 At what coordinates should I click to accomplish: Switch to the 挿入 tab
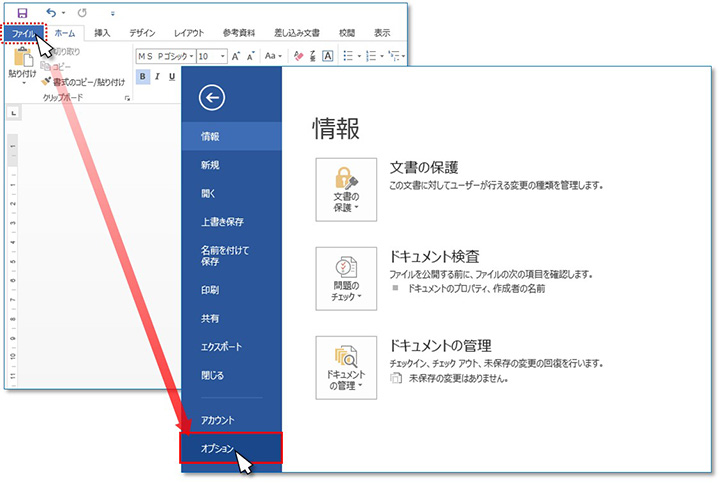pyautogui.click(x=102, y=33)
